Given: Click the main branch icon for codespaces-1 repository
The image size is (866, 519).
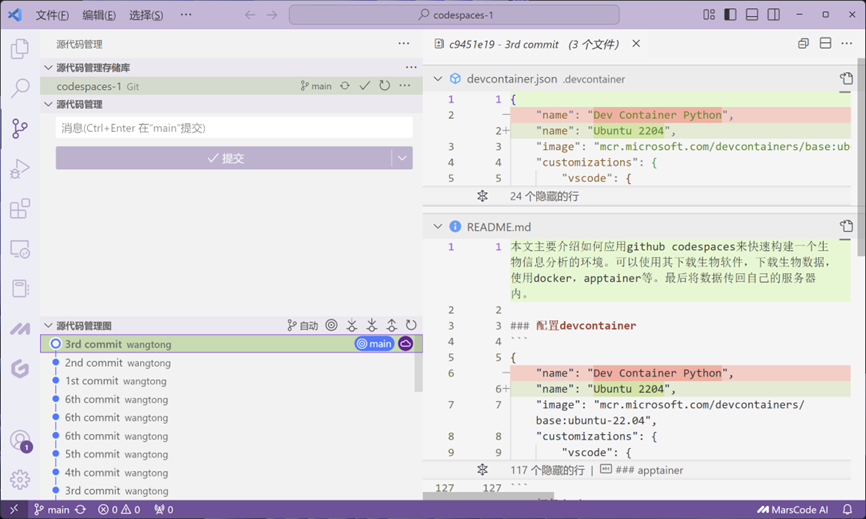Looking at the screenshot, I should (316, 86).
